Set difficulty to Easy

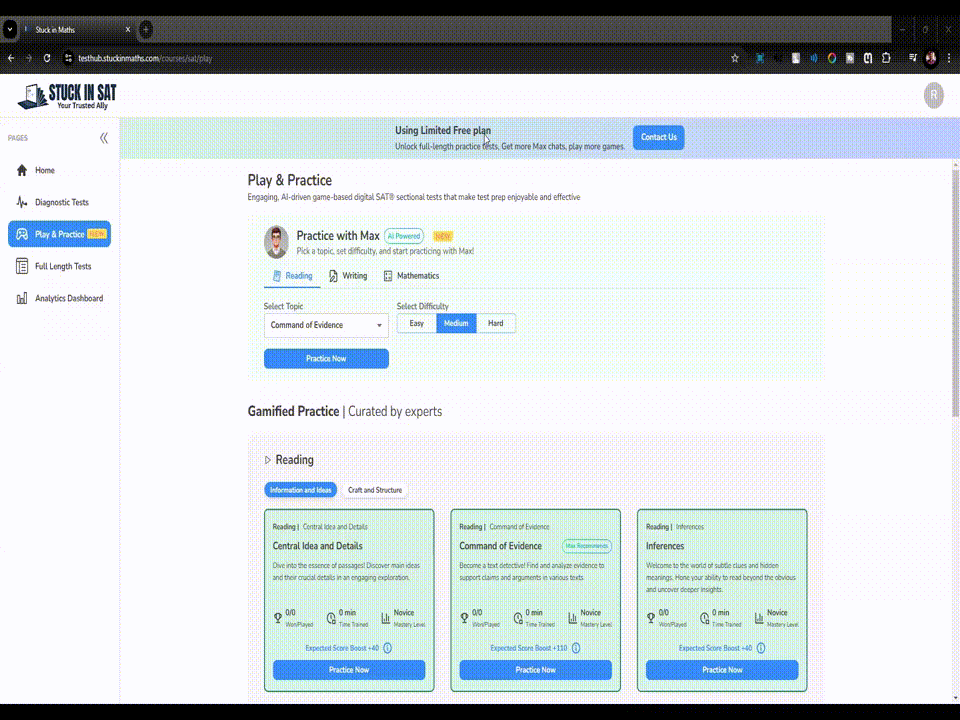pos(417,323)
